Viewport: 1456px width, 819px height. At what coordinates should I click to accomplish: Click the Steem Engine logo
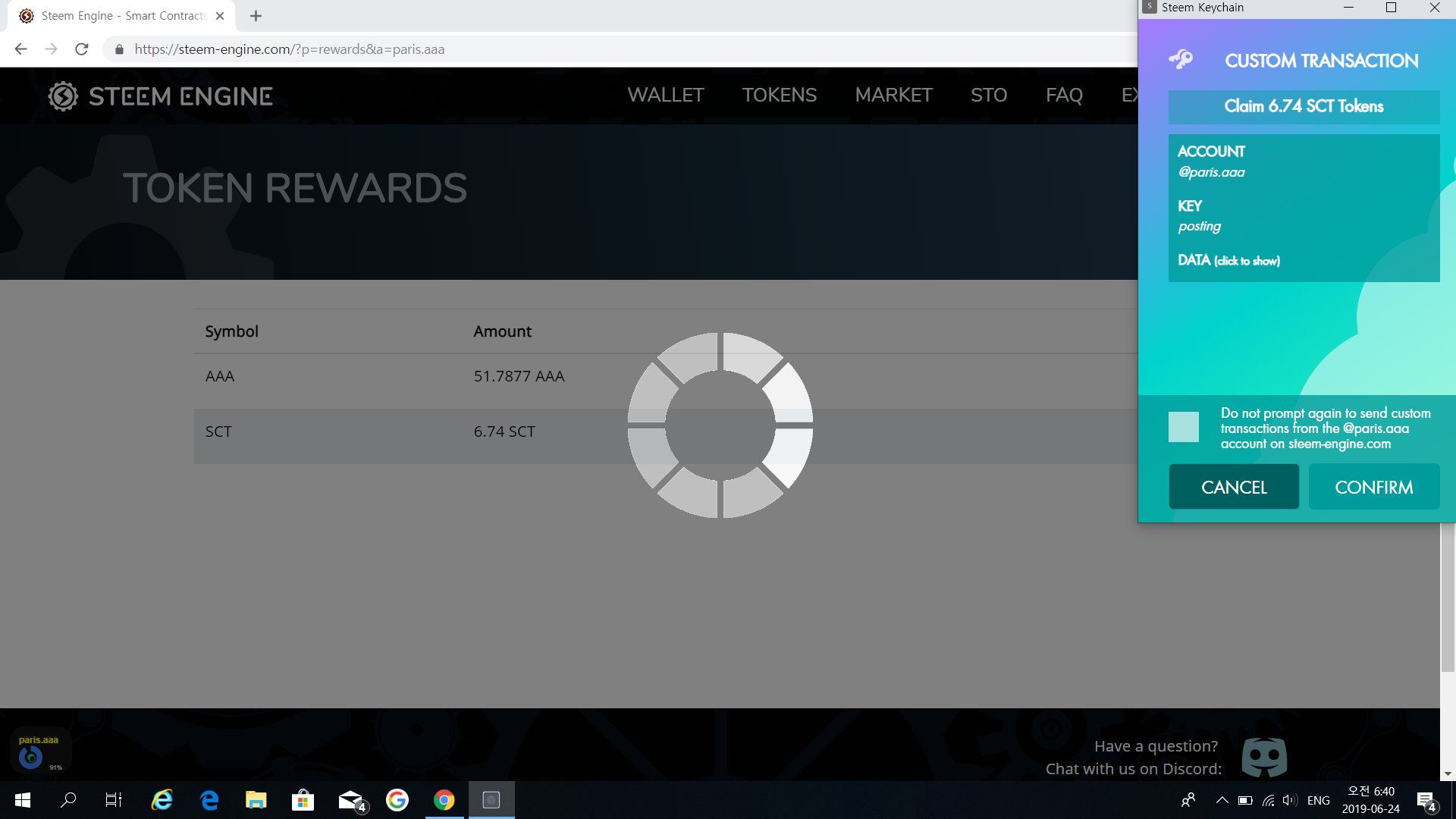[160, 96]
